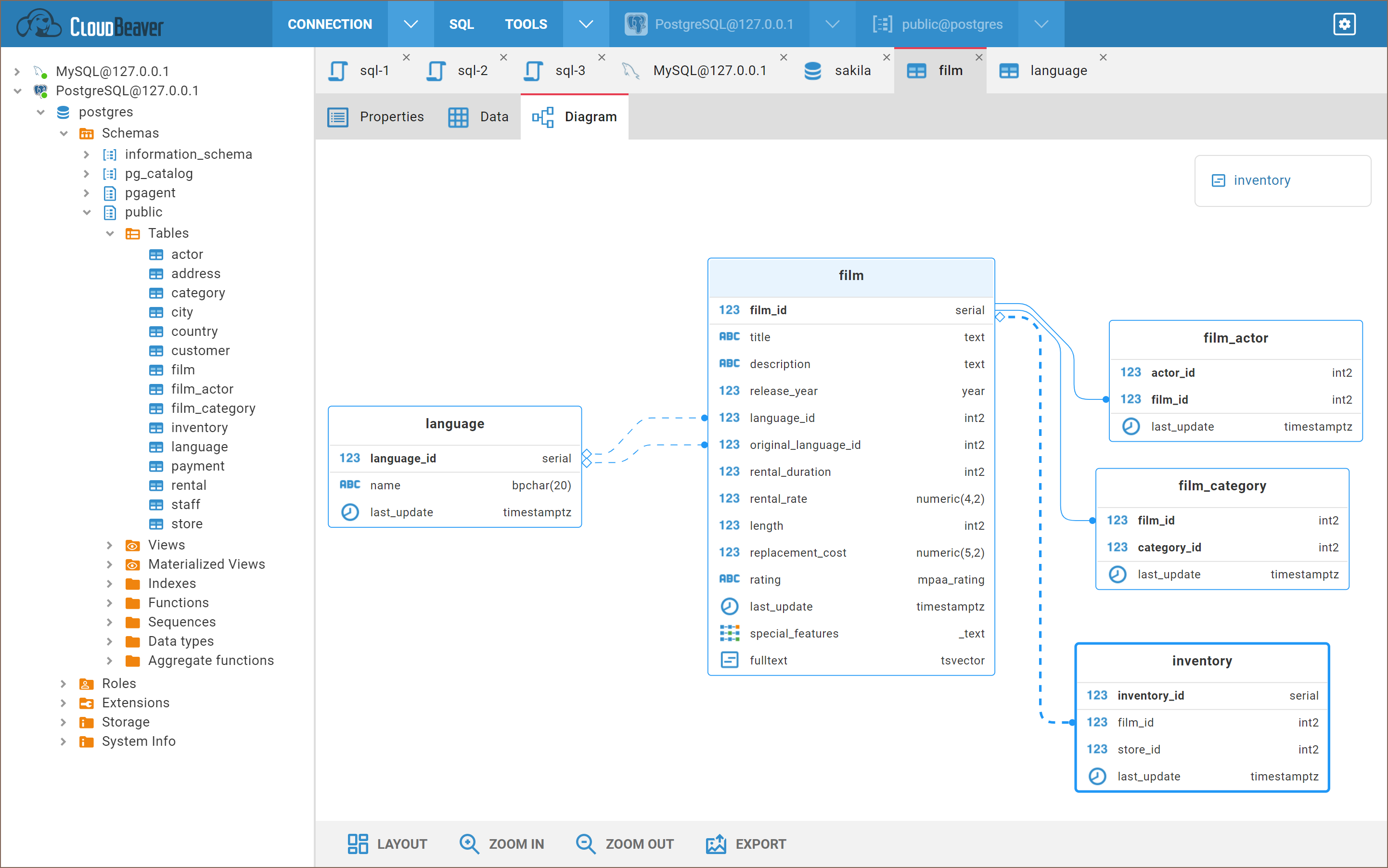The image size is (1388, 868).
Task: Open the TOOLS menu dropdown arrow
Action: 585,24
